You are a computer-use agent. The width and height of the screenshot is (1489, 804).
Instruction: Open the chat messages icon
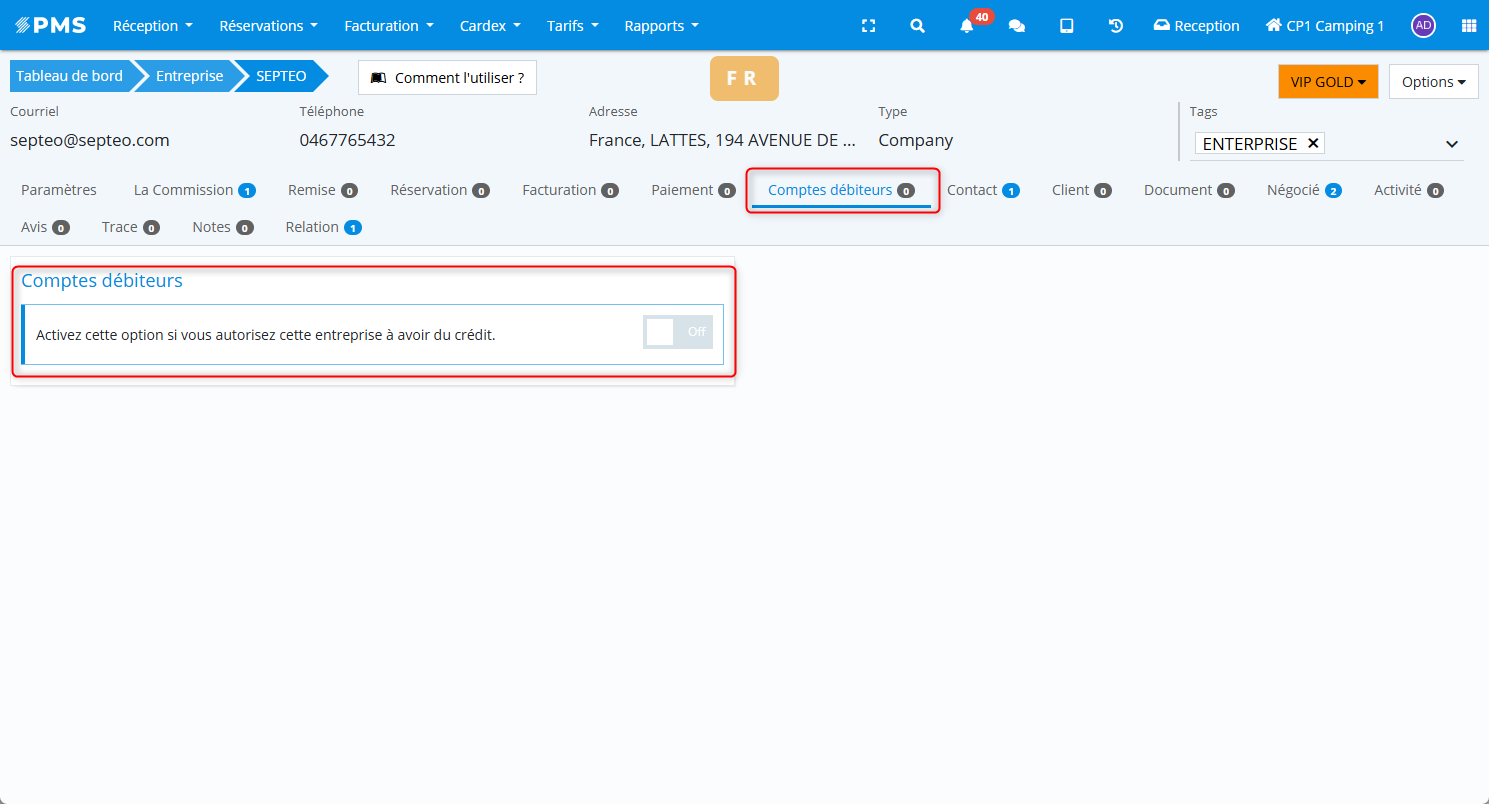tap(1017, 26)
